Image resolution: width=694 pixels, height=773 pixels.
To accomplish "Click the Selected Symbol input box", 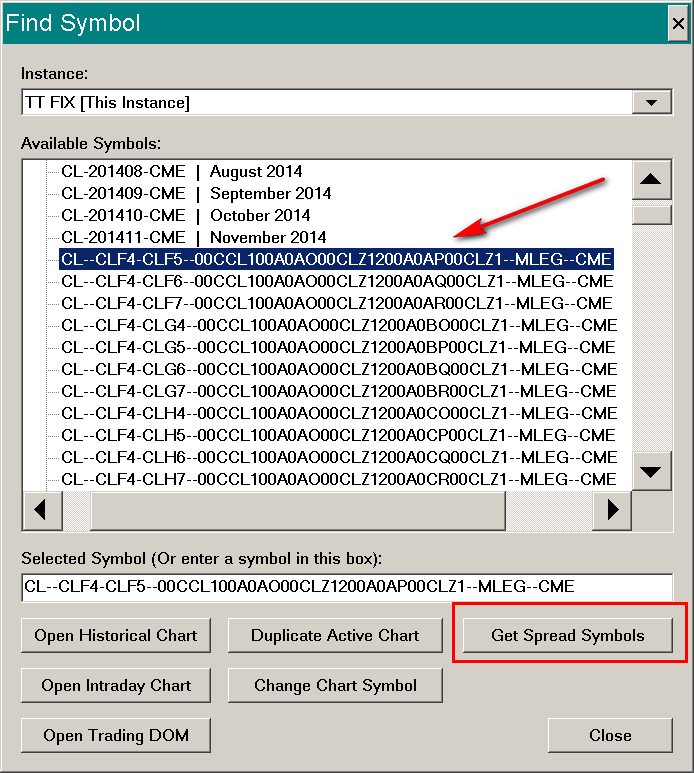I will 347,587.
